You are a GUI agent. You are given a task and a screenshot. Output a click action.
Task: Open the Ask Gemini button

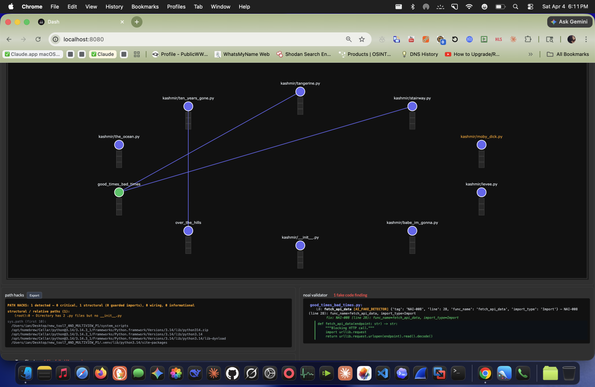click(570, 22)
